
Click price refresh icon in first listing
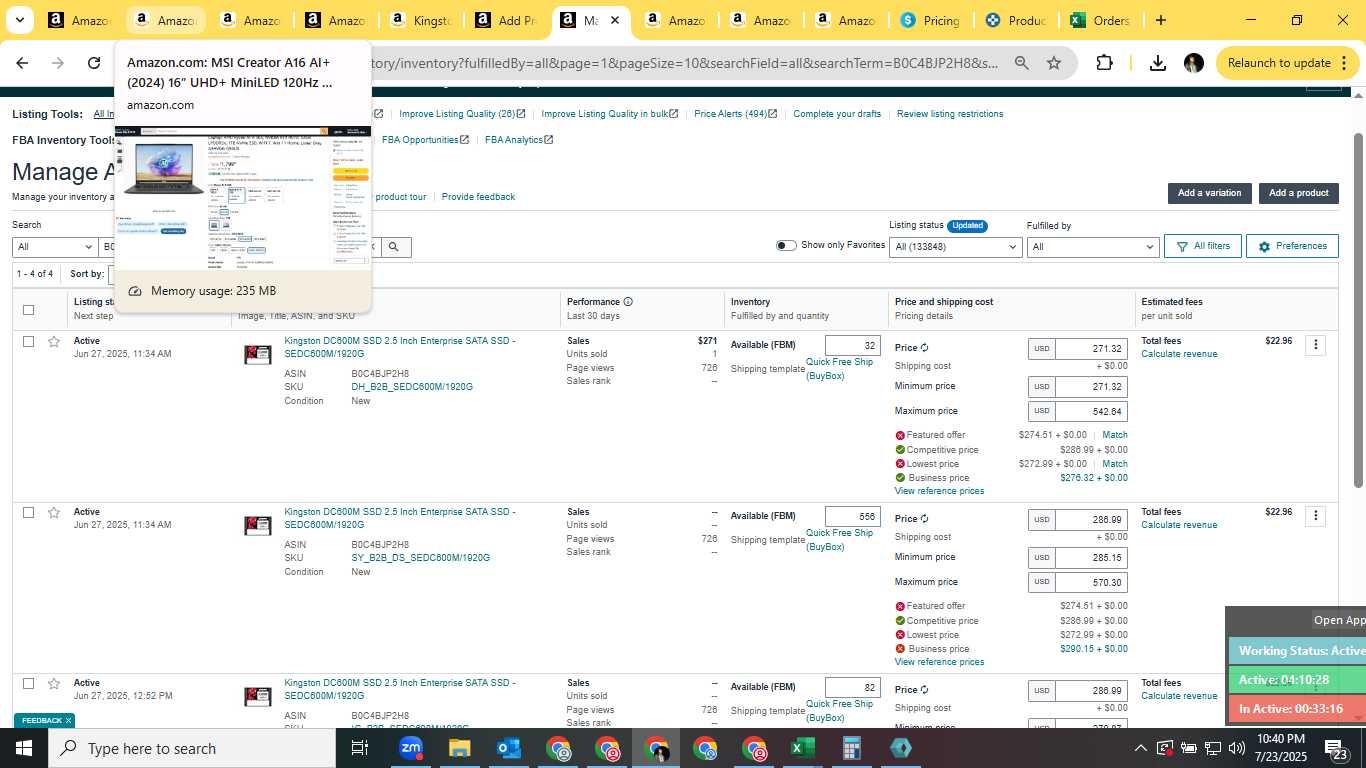click(925, 348)
